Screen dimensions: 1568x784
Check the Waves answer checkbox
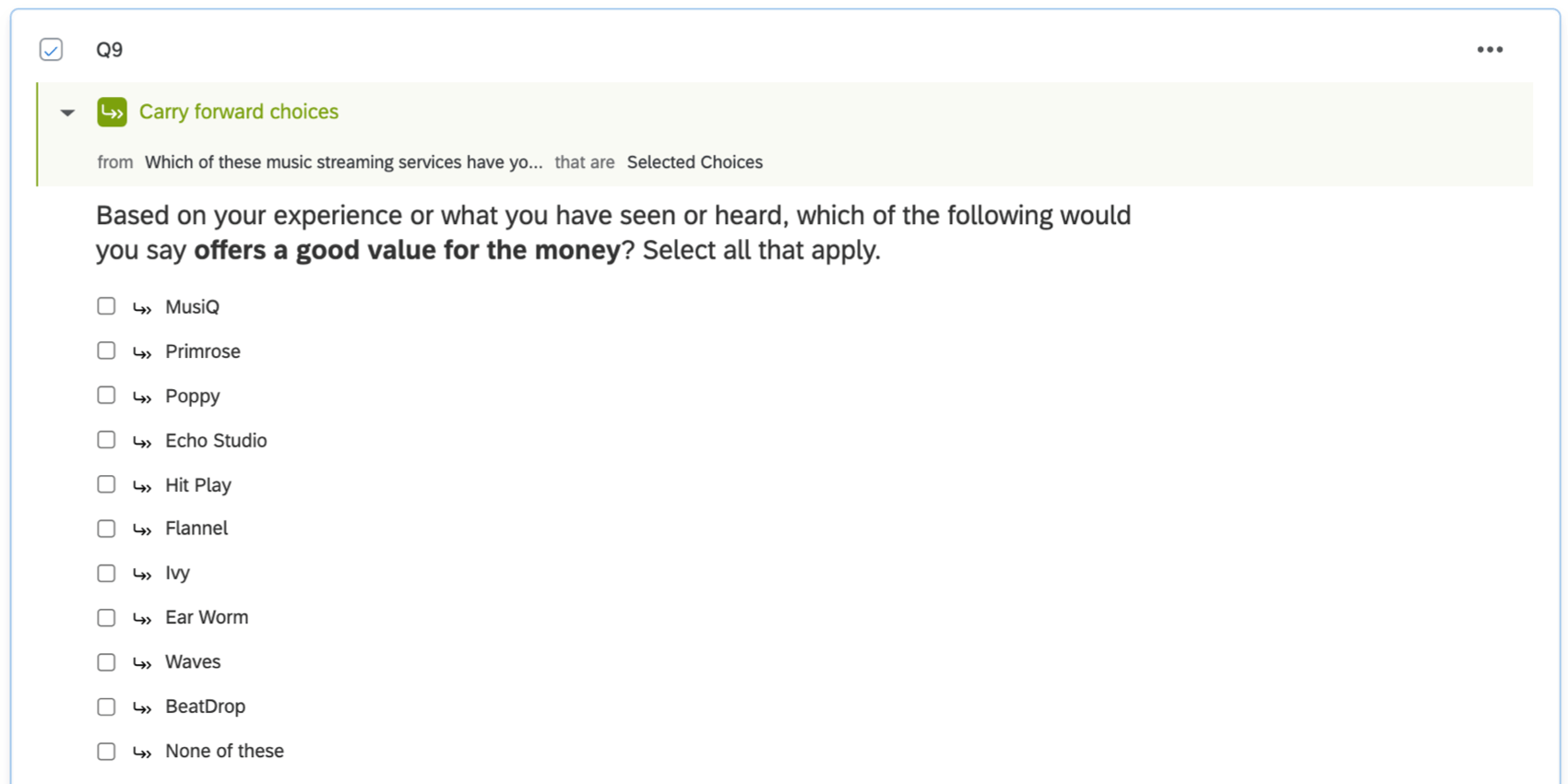coord(105,661)
